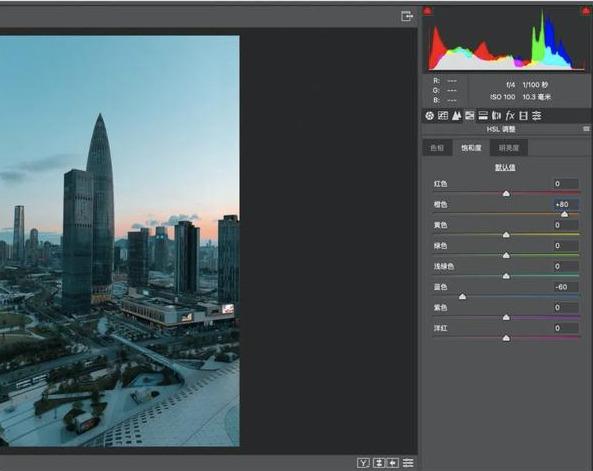
Task: Click the 1/100 秒 shutter speed text
Action: tap(536, 84)
